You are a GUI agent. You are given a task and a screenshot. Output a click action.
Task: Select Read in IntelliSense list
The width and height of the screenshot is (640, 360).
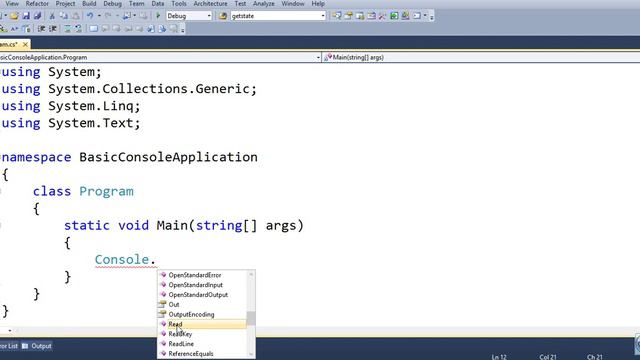tap(202, 324)
